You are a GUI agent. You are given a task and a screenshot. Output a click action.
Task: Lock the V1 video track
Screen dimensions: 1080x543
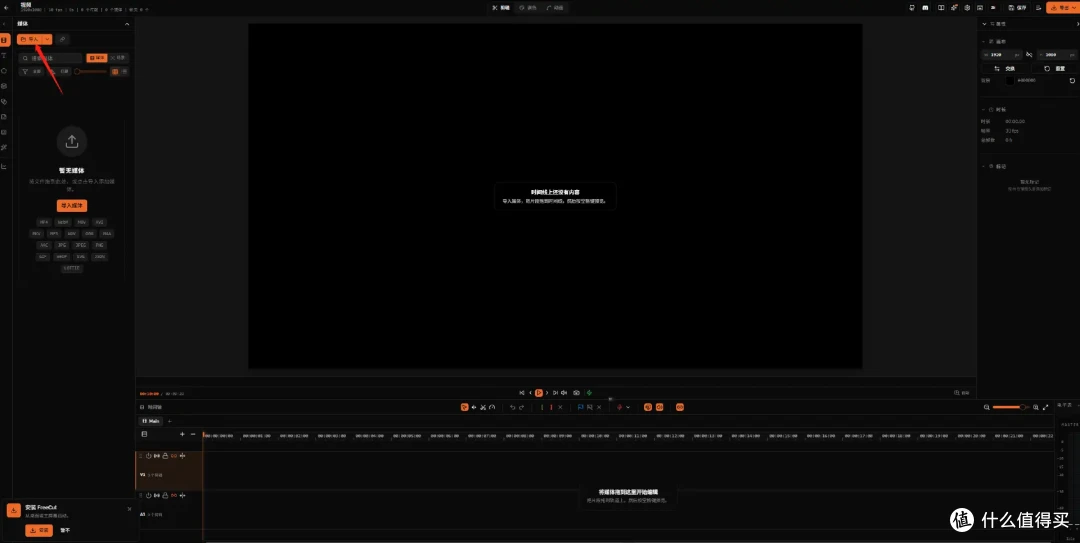pos(165,455)
